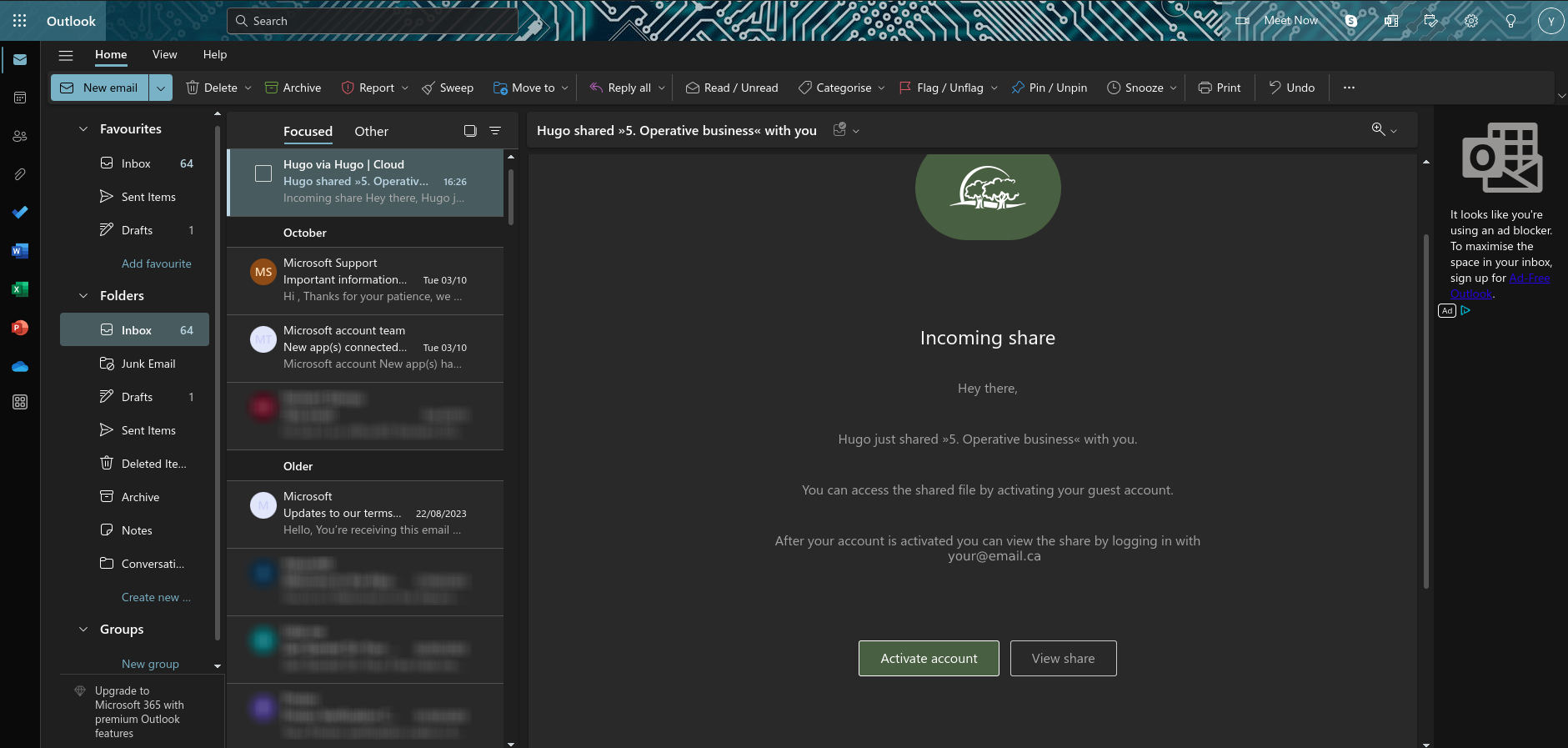Open the Deleted Items folder
This screenshot has height=748, width=1568.
coord(134,464)
